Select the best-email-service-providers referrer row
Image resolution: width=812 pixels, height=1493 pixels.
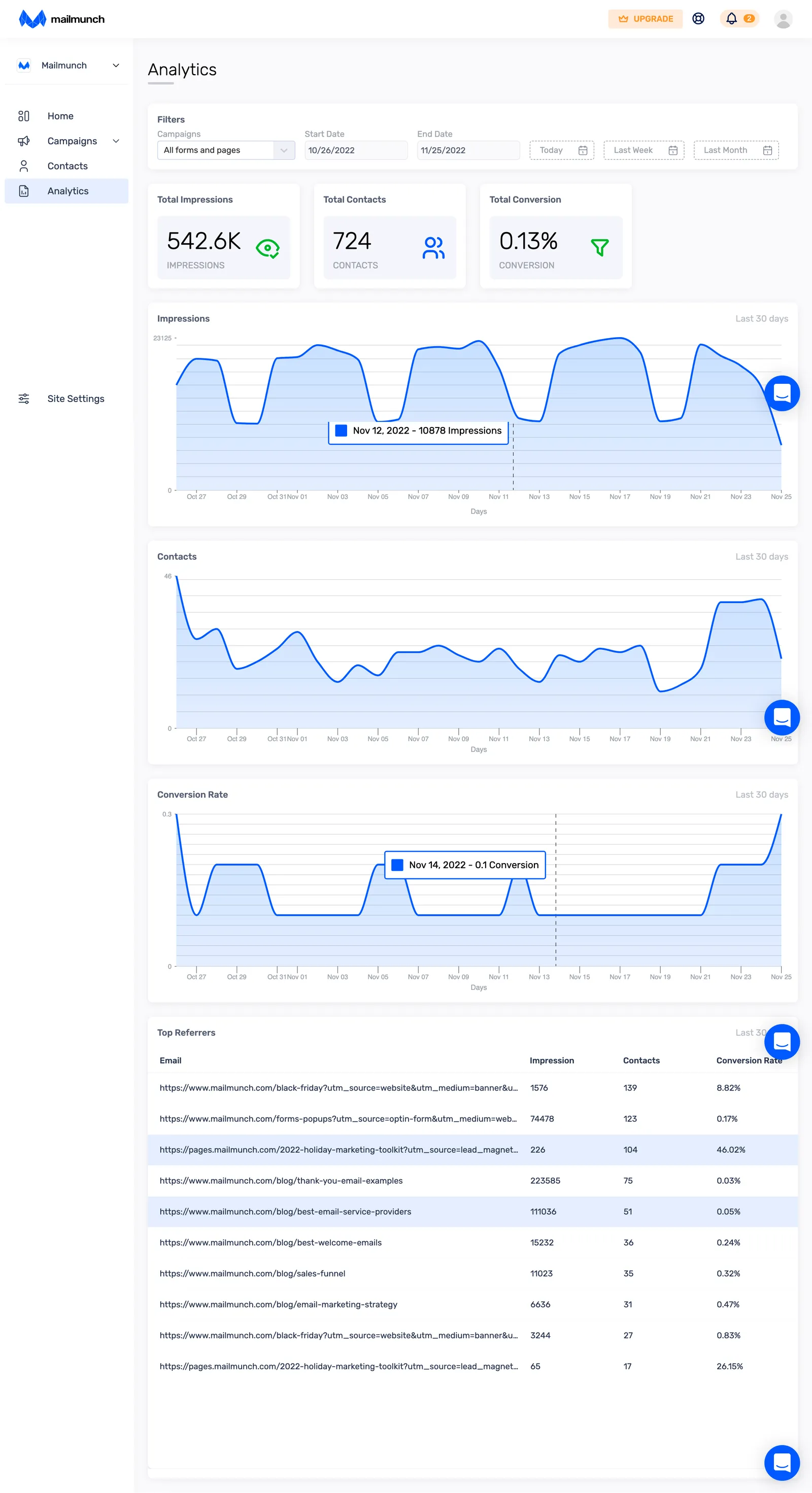pos(472,1211)
